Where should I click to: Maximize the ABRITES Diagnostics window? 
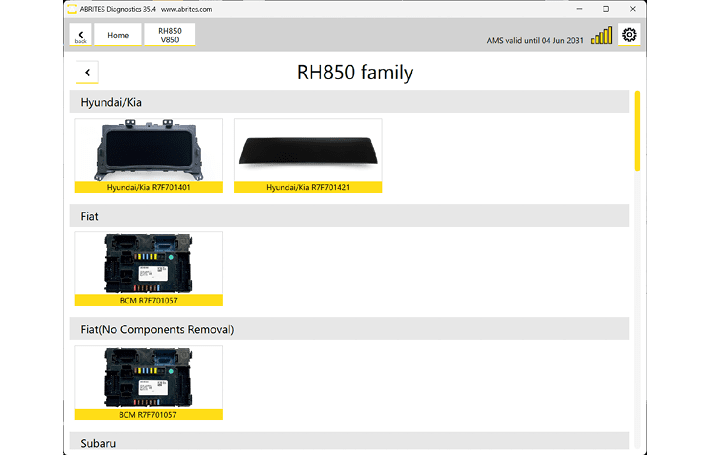pos(605,8)
